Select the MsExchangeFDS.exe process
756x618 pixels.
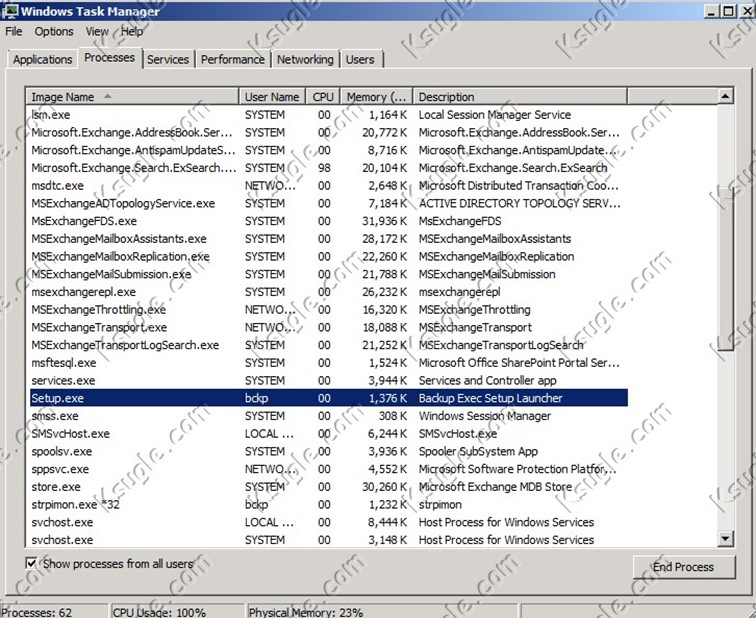[x=328, y=221]
